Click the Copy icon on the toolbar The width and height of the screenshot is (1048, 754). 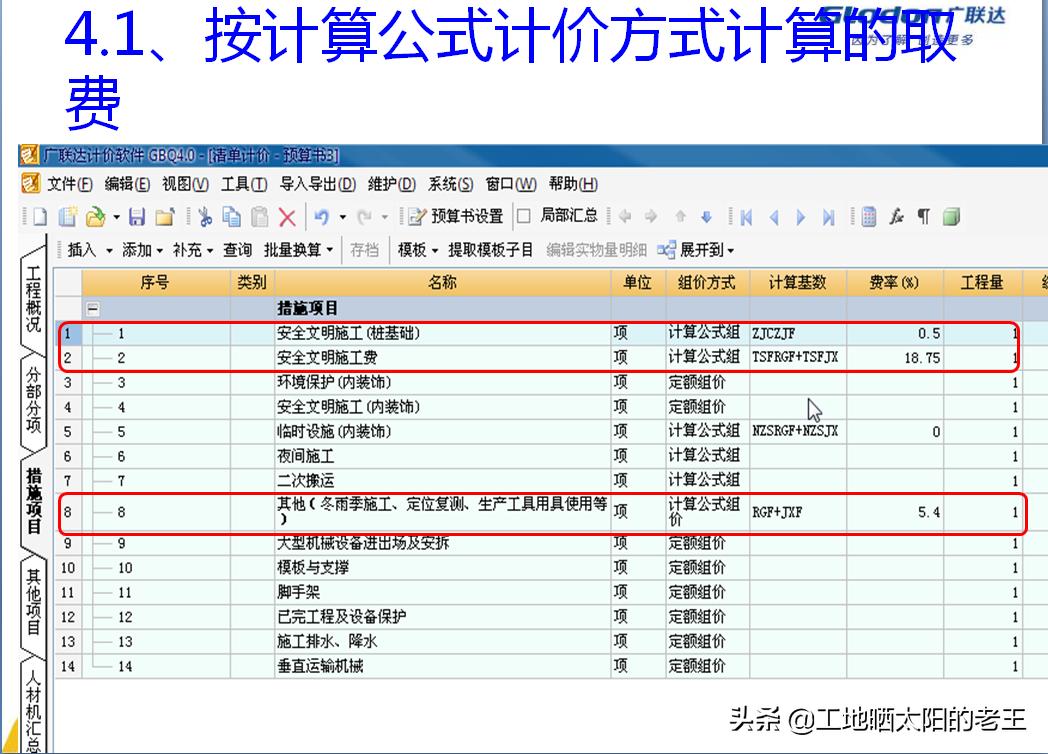pos(230,216)
